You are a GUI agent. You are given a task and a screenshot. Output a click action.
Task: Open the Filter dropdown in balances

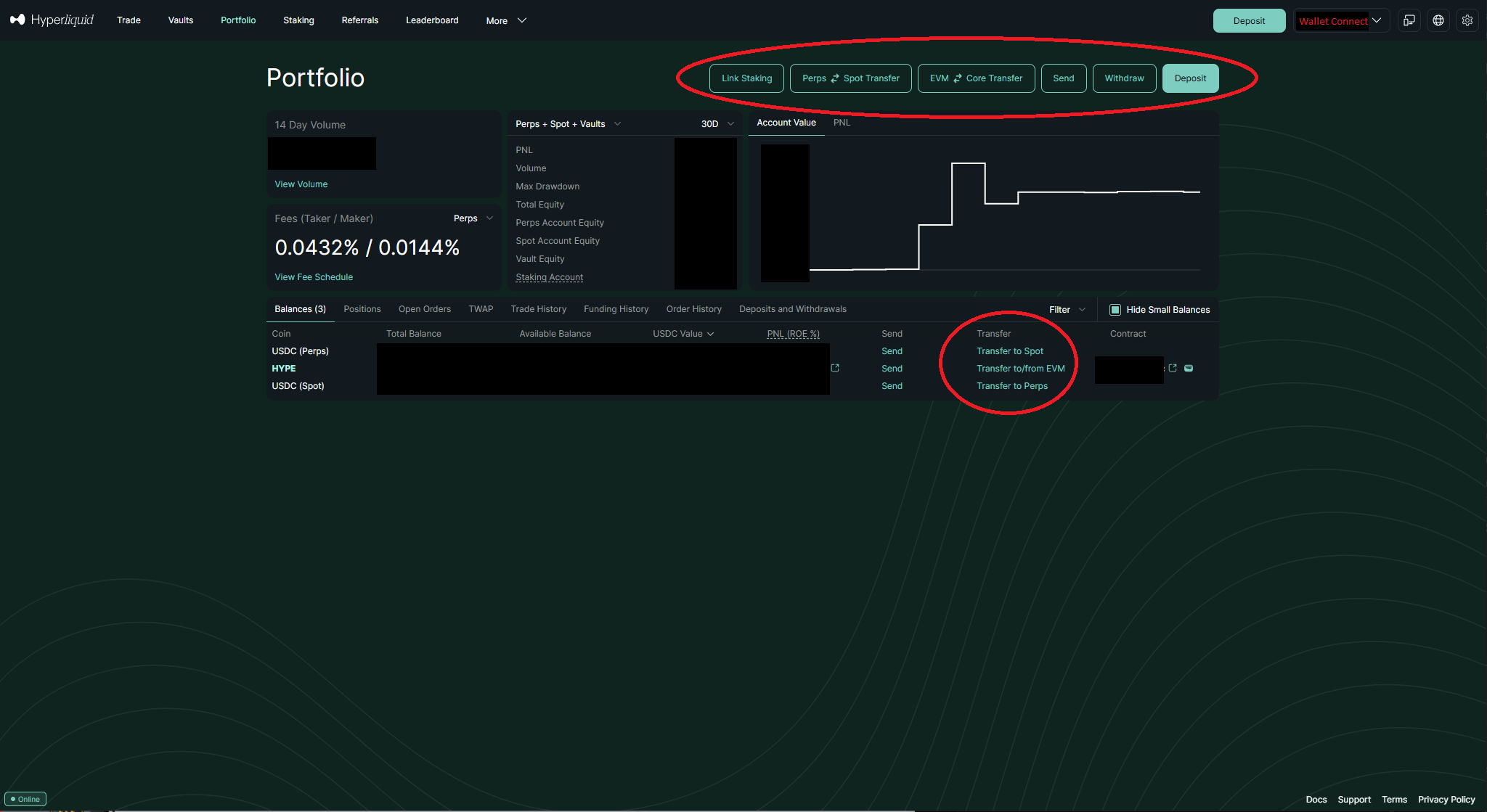pos(1067,310)
